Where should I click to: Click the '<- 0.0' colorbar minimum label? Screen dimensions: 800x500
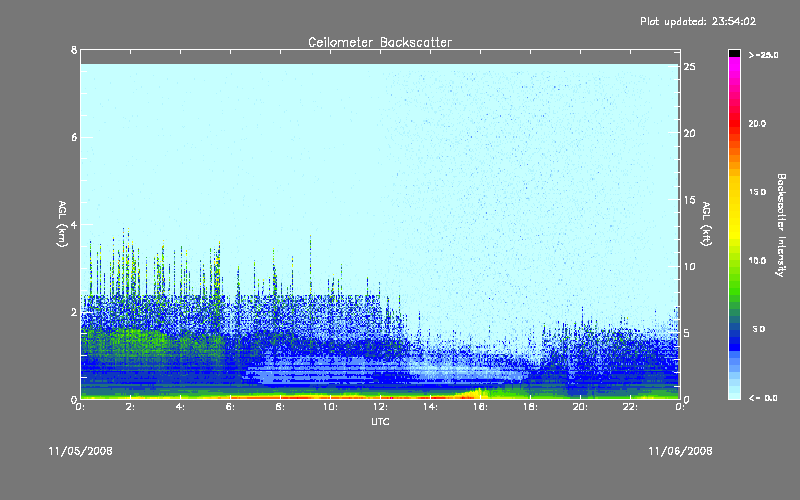pyautogui.click(x=763, y=398)
